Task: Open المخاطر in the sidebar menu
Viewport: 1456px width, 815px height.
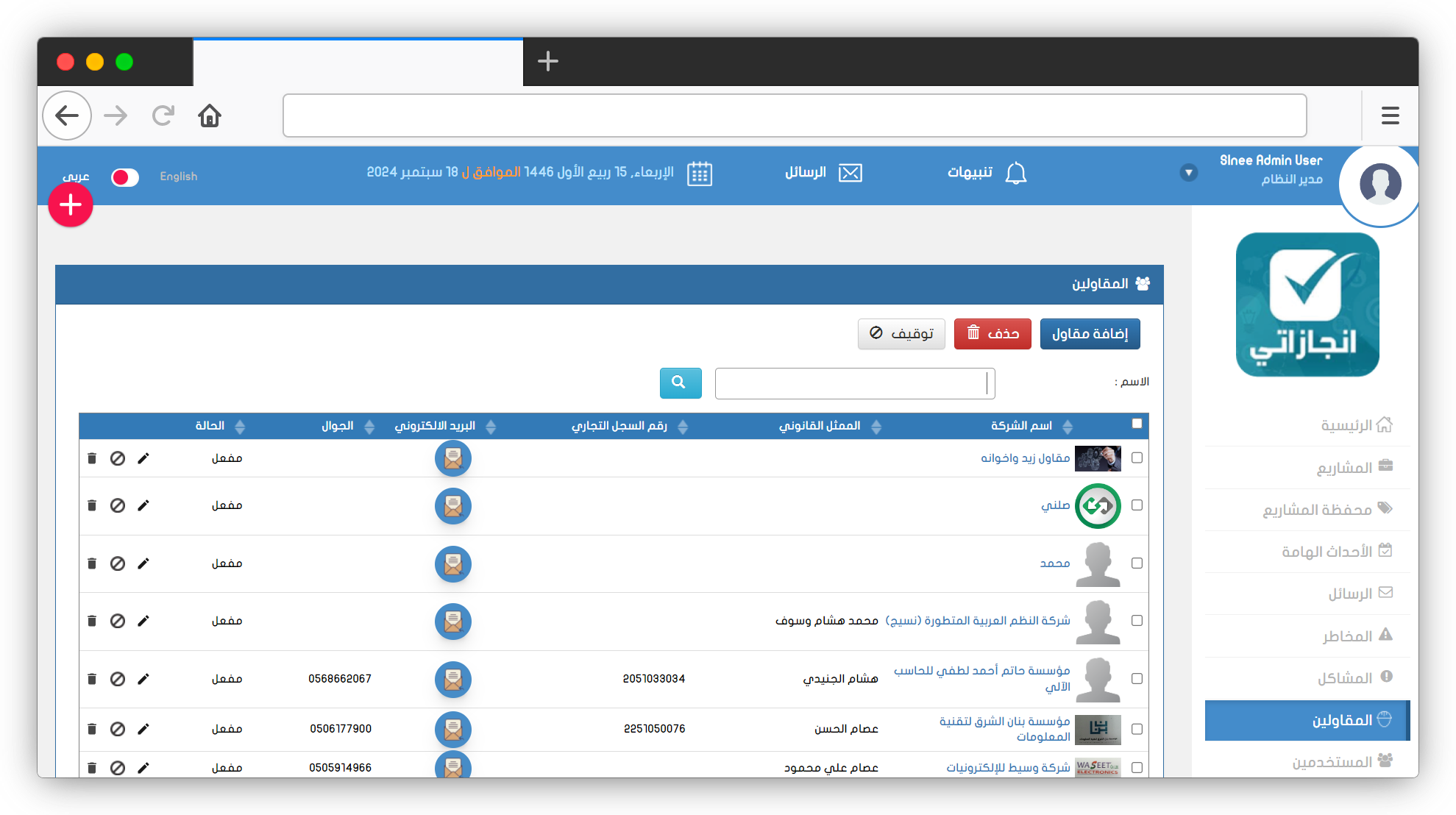Action: (x=1346, y=636)
